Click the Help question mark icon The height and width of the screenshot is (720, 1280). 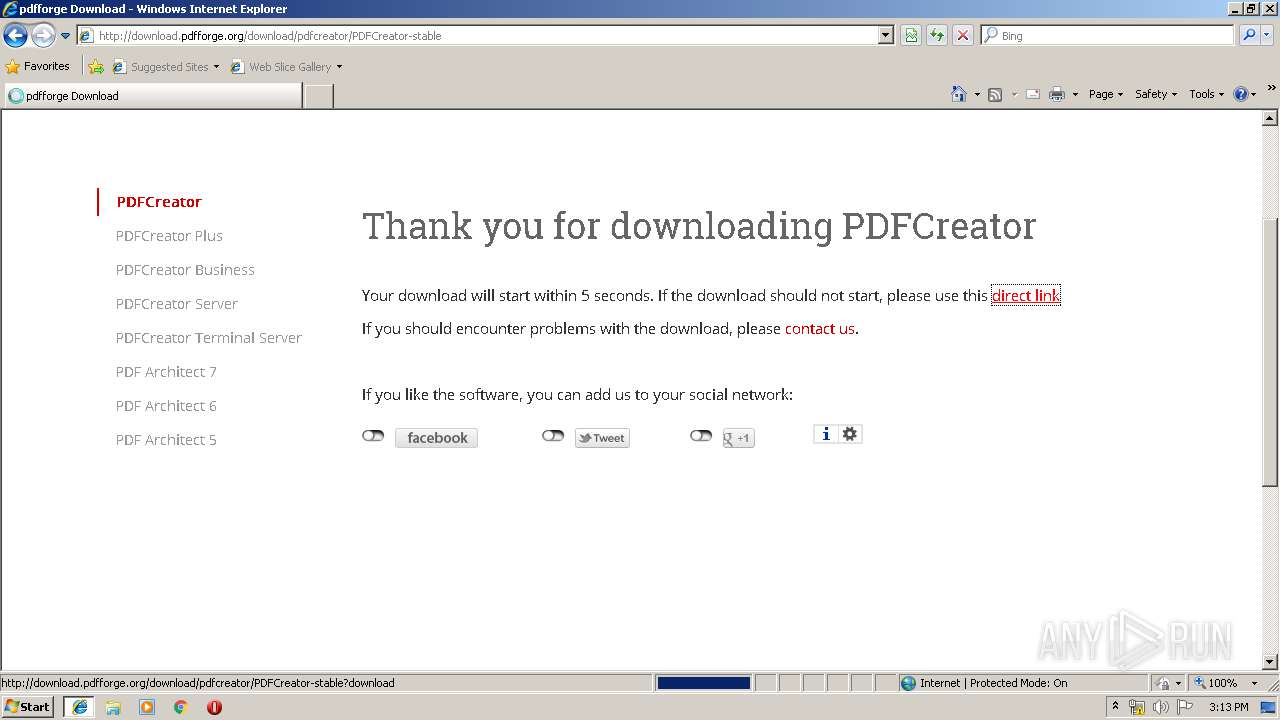click(x=1241, y=94)
